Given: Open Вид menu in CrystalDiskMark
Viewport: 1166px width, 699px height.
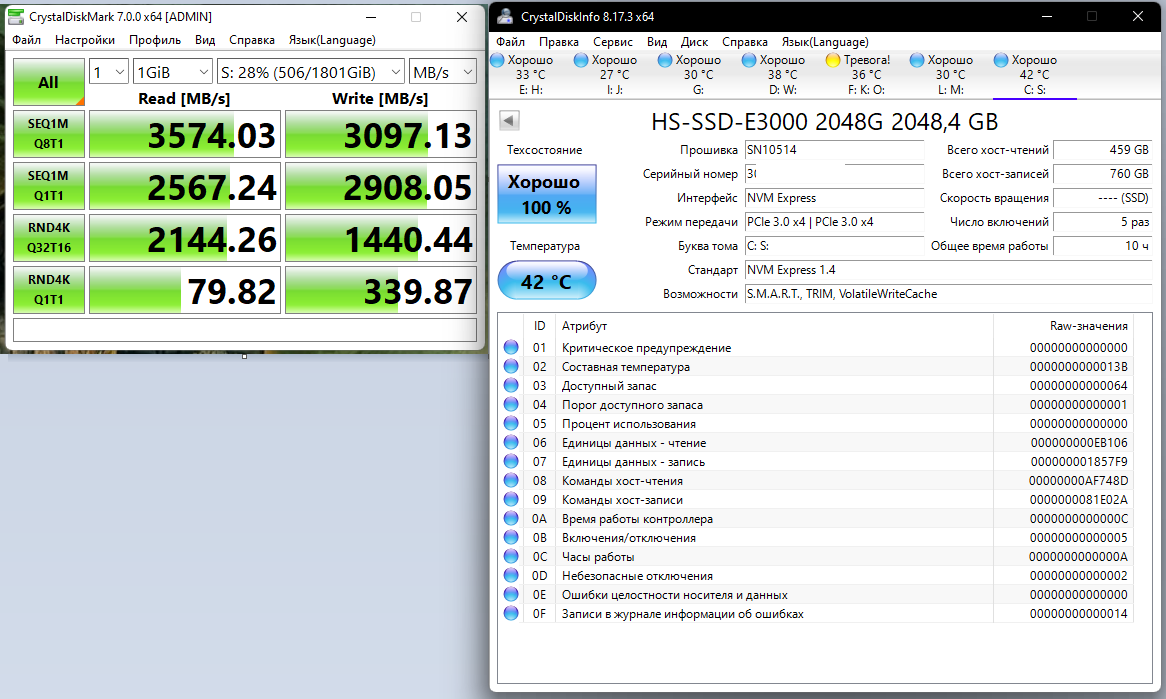Looking at the screenshot, I should tap(205, 40).
